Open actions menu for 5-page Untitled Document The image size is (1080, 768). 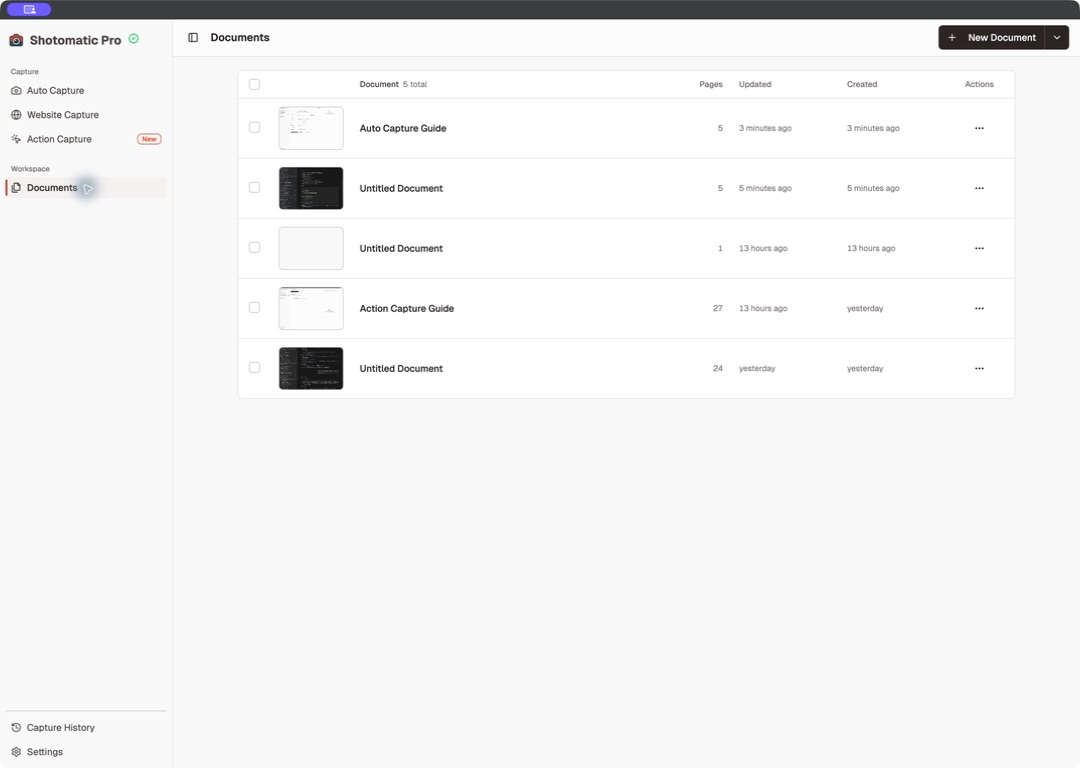[979, 188]
